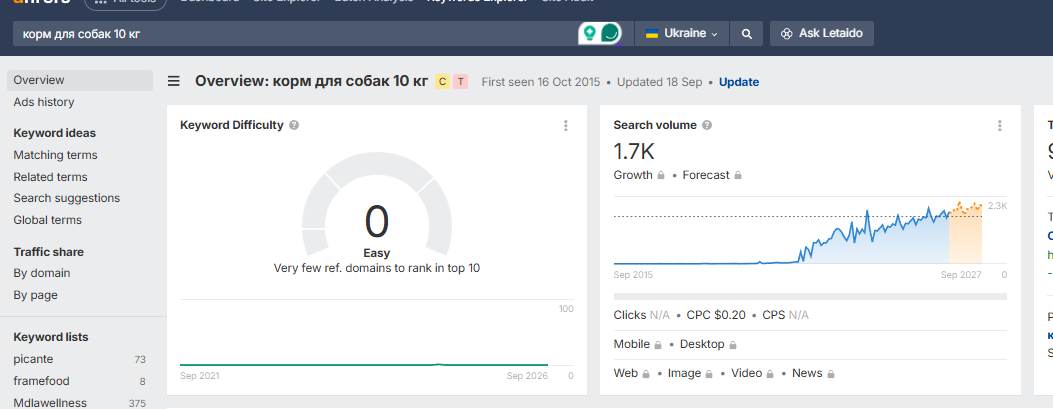Image resolution: width=1053 pixels, height=409 pixels.
Task: Click the Ask Letaido button
Action: pyautogui.click(x=822, y=33)
